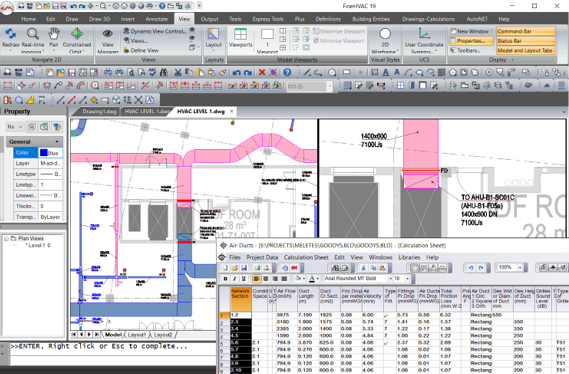Click the Layout icon in ribbon
The height and width of the screenshot is (374, 569).
[x=213, y=34]
